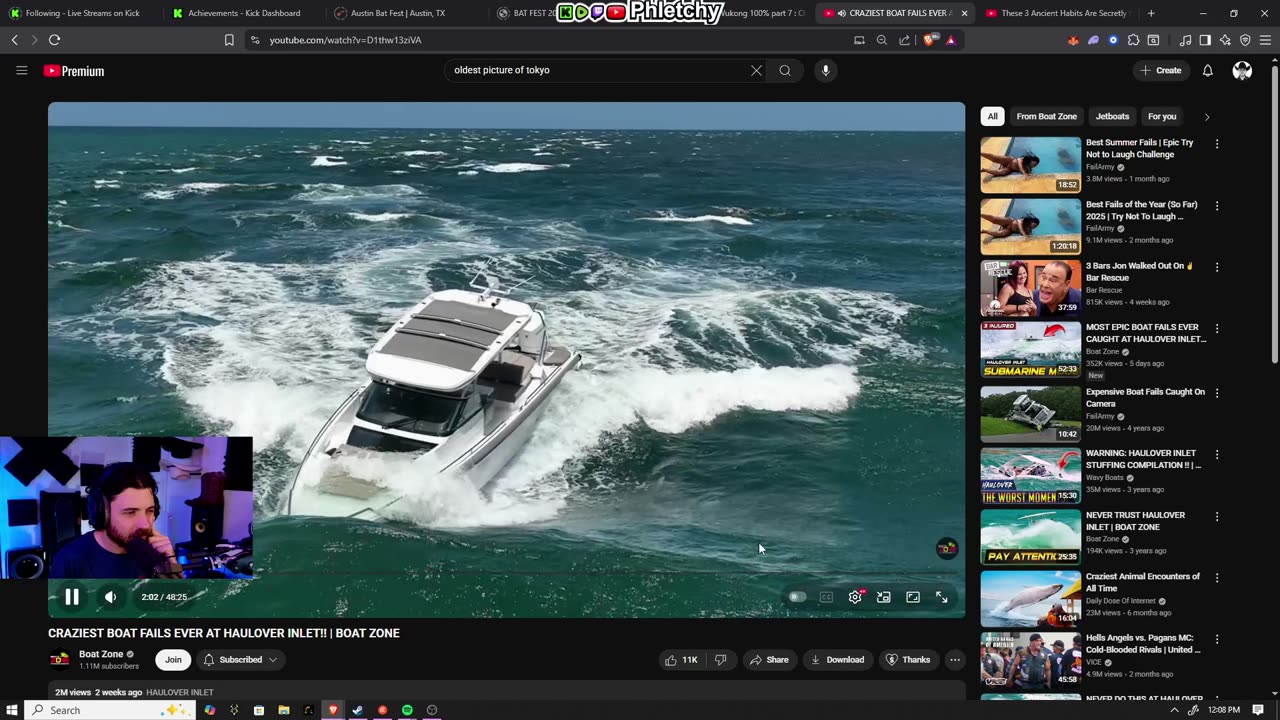
Task: Switch to These 3 Ancient Habits tab
Action: [x=1057, y=13]
